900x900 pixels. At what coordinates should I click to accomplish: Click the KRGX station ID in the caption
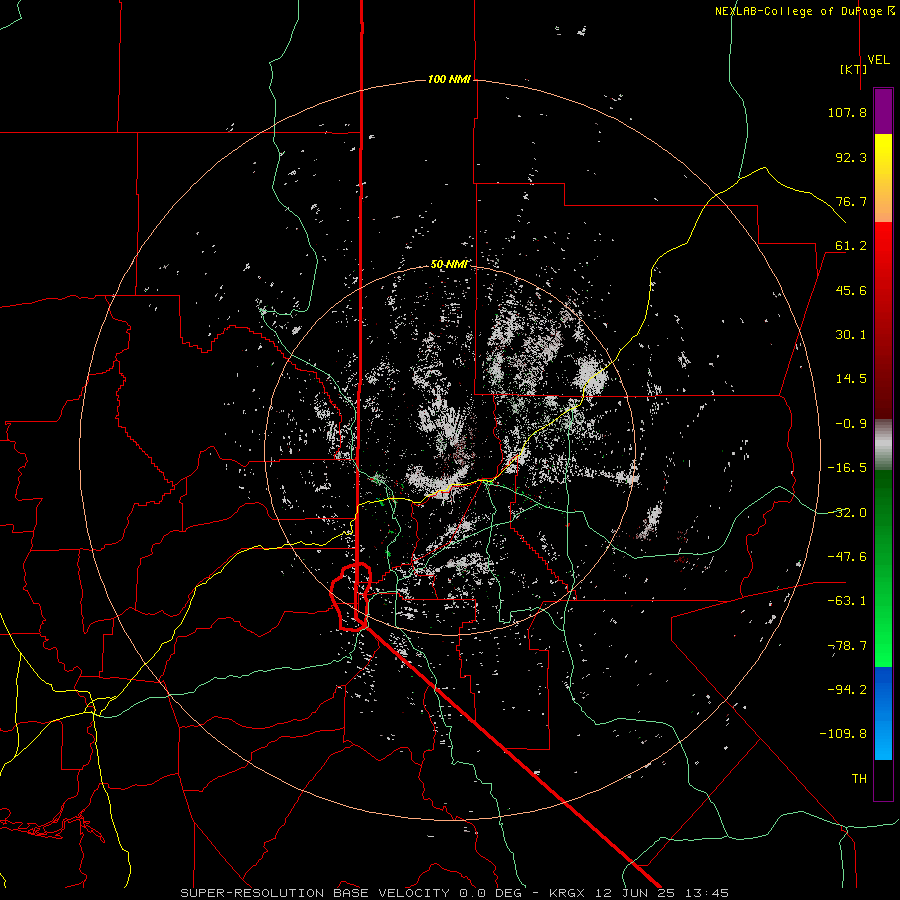pyautogui.click(x=567, y=893)
